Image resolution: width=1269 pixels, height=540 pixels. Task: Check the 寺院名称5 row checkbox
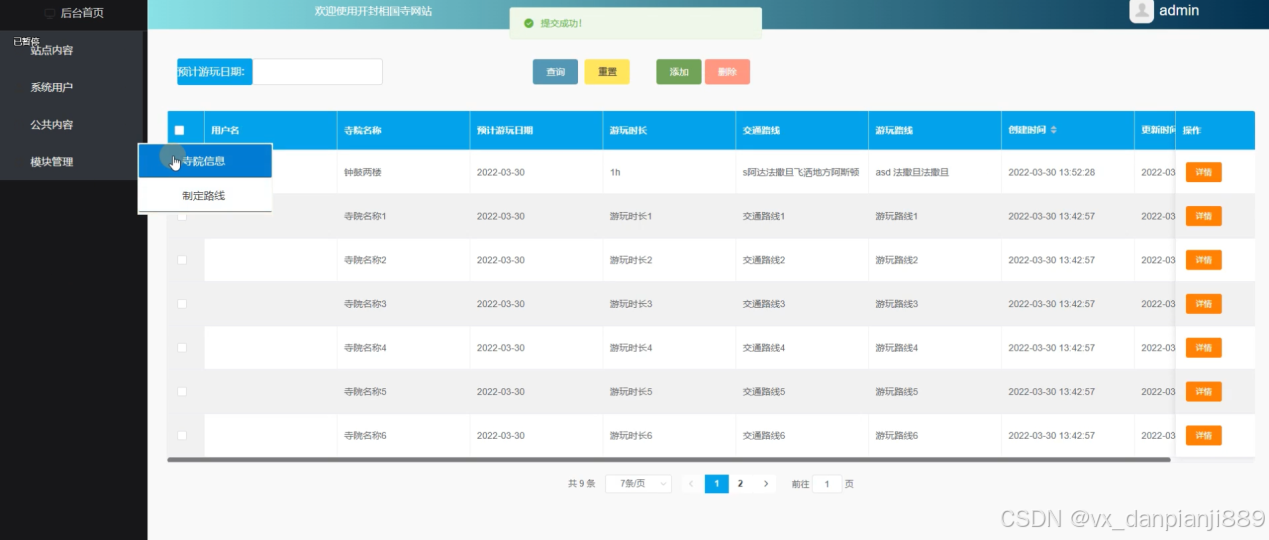tap(182, 392)
